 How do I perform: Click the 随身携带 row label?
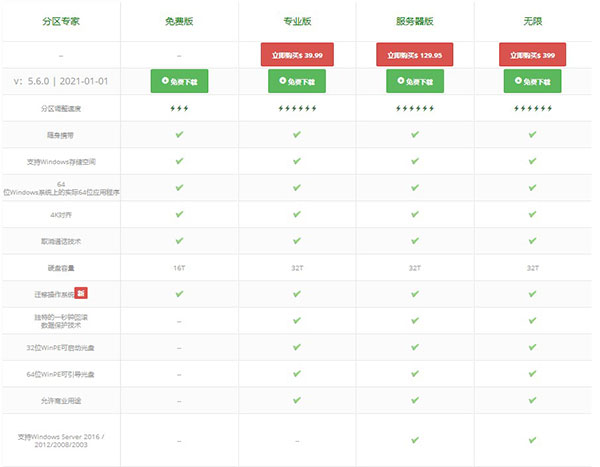tap(60, 135)
